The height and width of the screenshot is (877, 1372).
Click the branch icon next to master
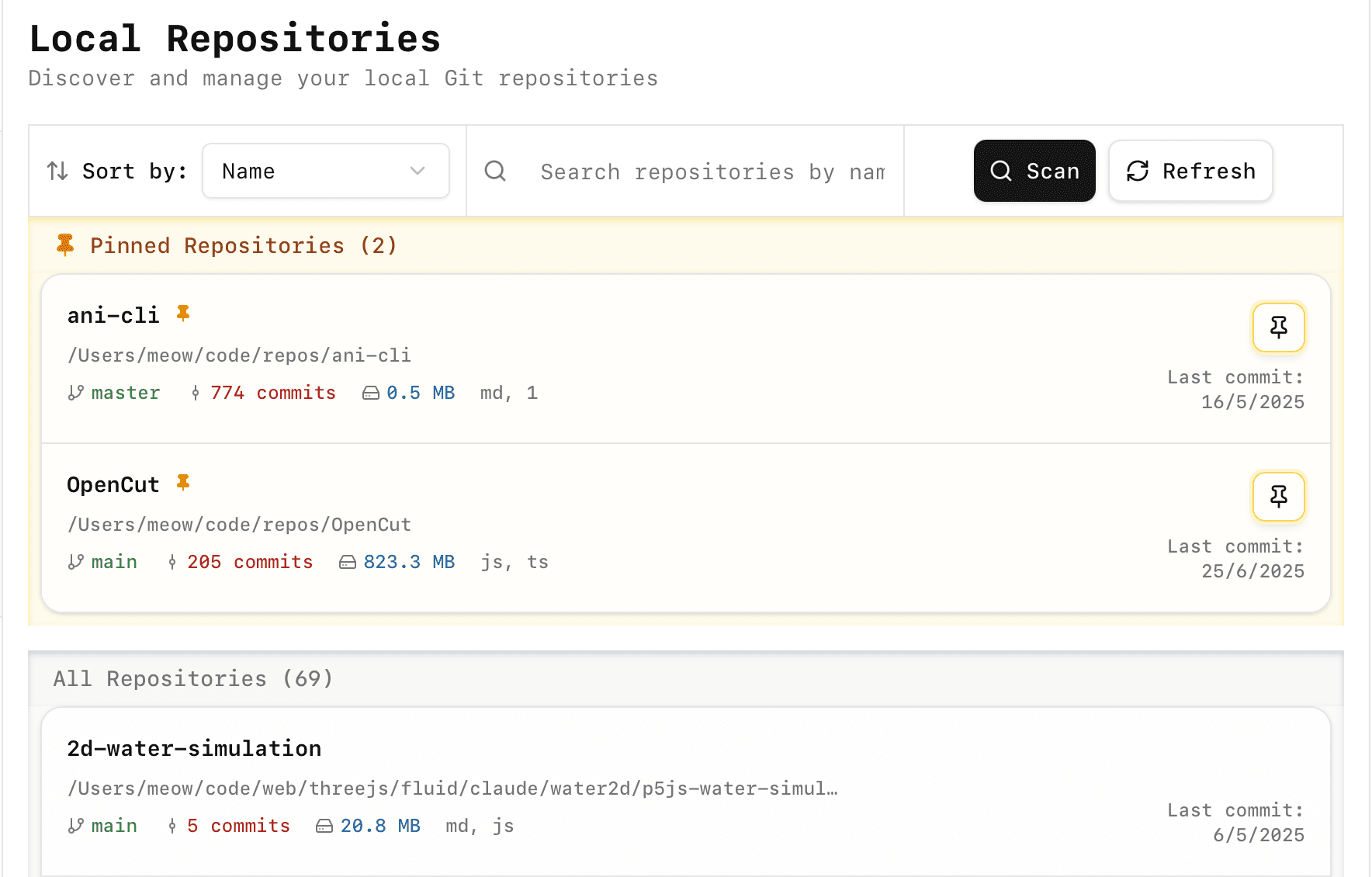74,393
